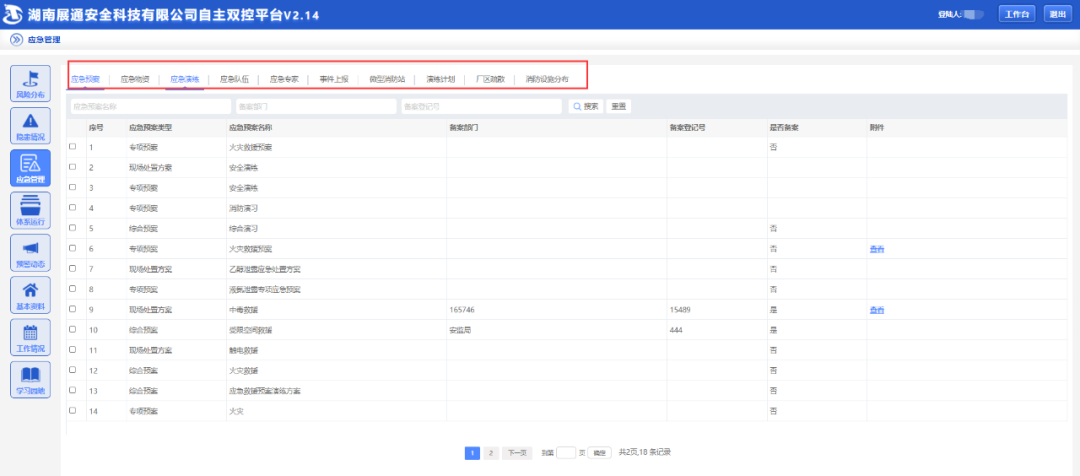Screen dimensions: 1080x476
Task: Tick the checkbox for row 2 现场处置方案
Action: point(73,167)
